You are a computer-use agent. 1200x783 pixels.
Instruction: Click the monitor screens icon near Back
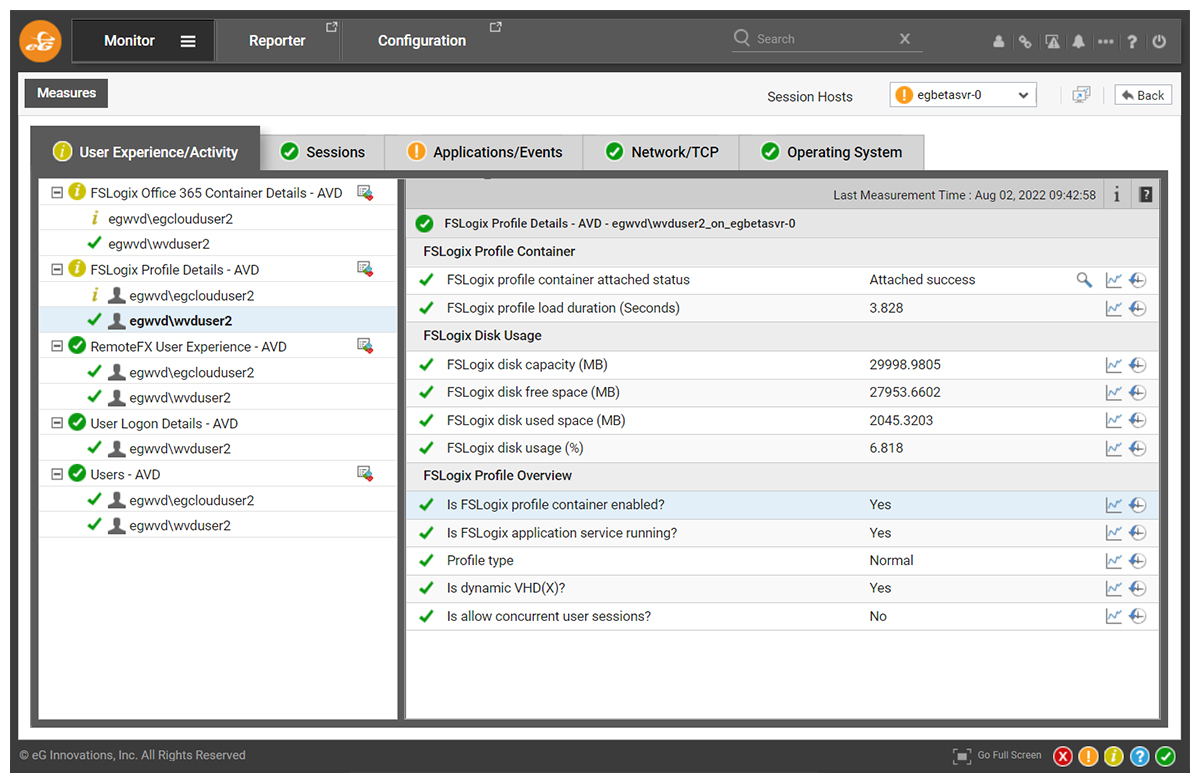click(1081, 95)
